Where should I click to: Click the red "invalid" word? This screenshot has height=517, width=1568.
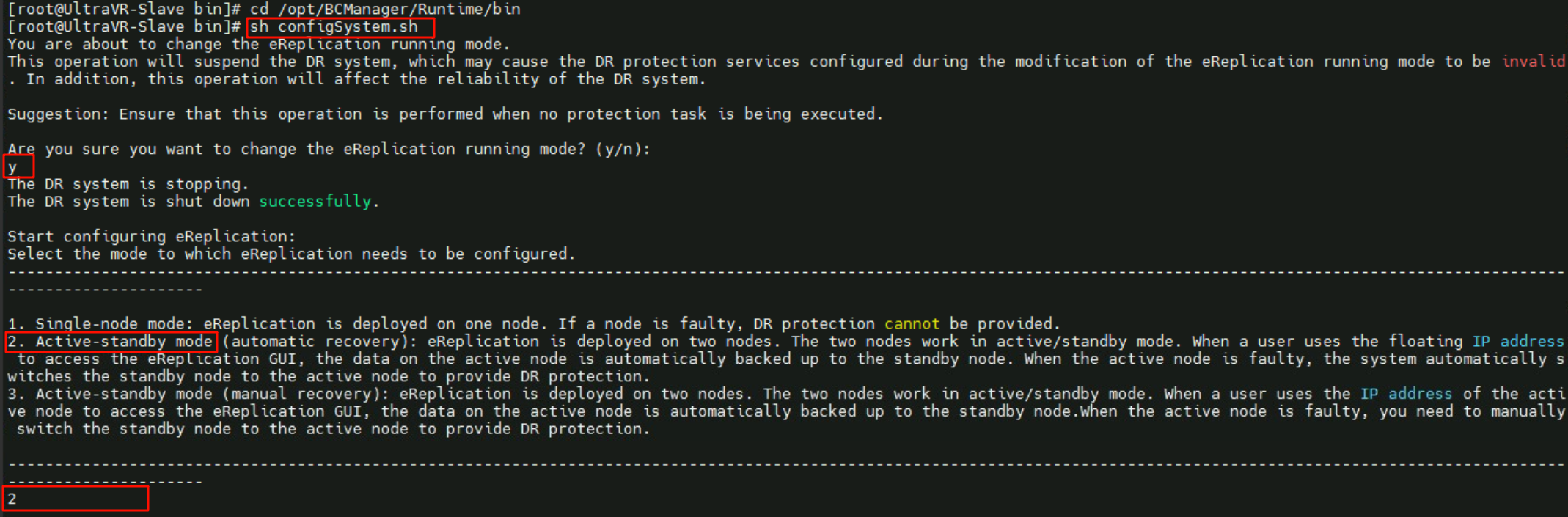1533,62
